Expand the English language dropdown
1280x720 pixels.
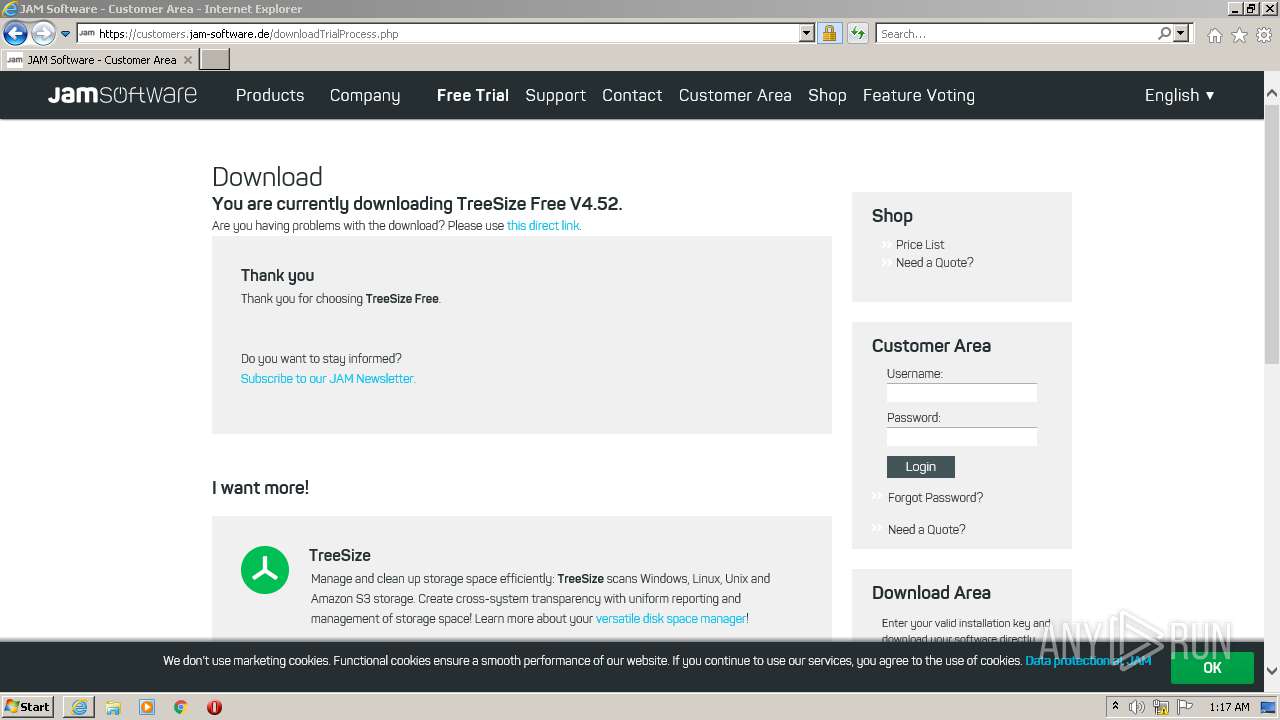click(1180, 95)
